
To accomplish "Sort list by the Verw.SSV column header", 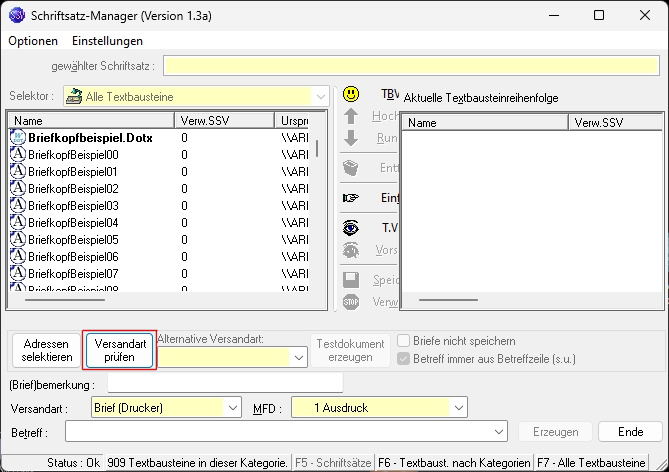I will coord(223,120).
